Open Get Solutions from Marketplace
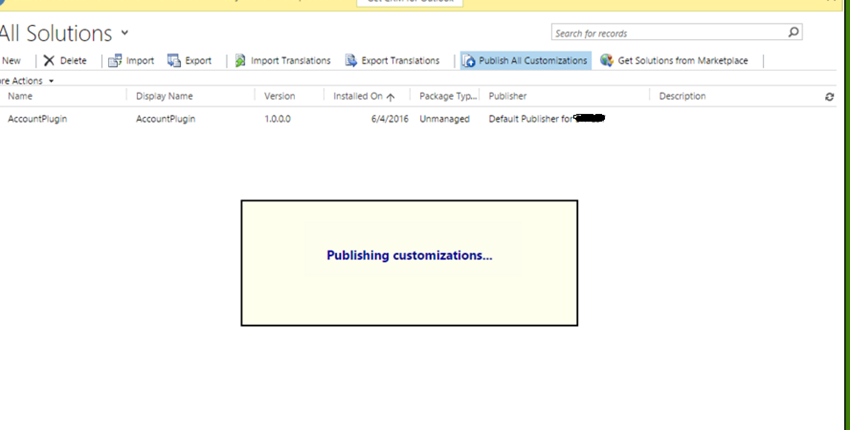The height and width of the screenshot is (430, 850). point(683,61)
